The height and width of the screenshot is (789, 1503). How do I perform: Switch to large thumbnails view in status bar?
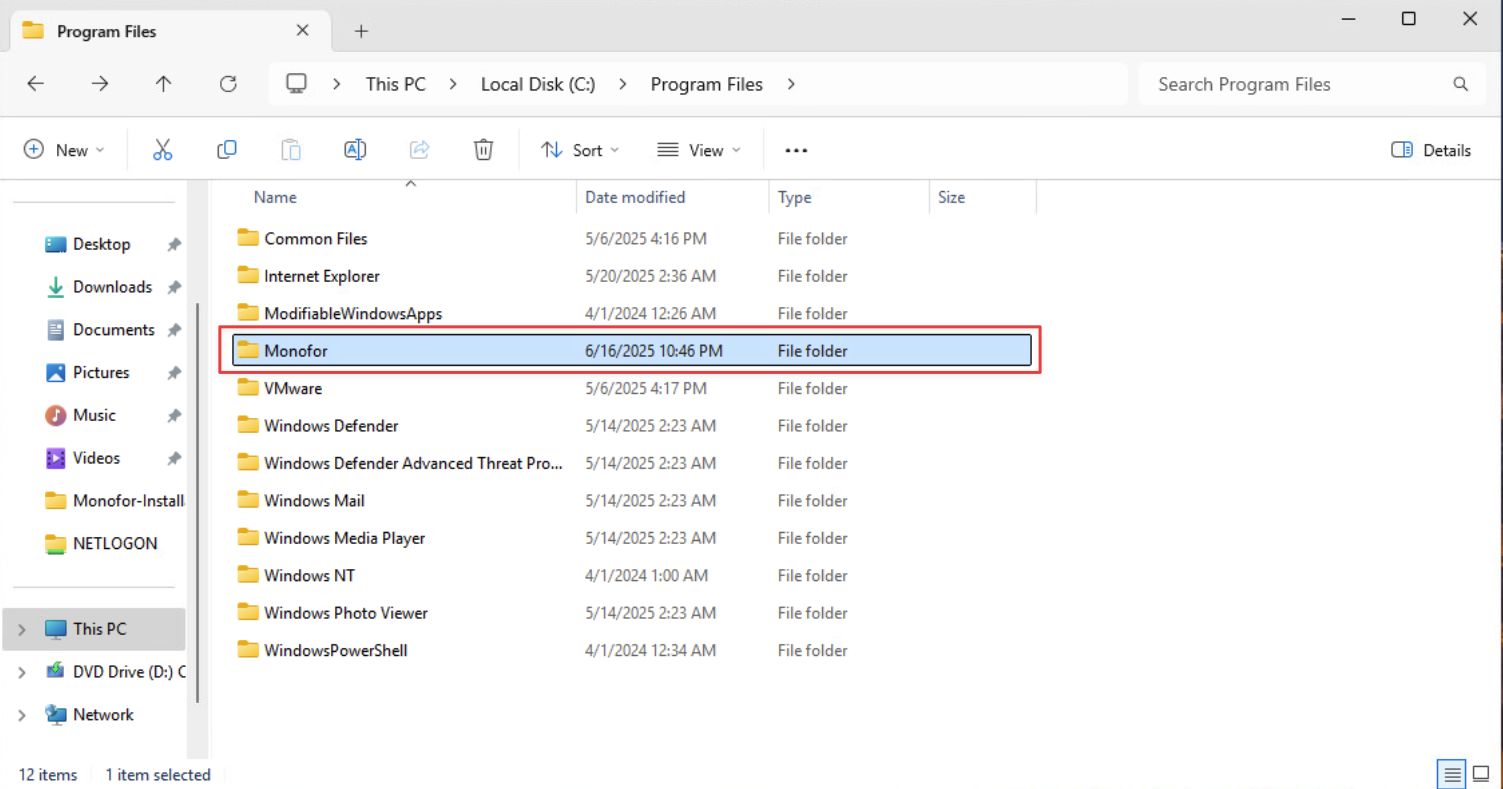(x=1481, y=774)
